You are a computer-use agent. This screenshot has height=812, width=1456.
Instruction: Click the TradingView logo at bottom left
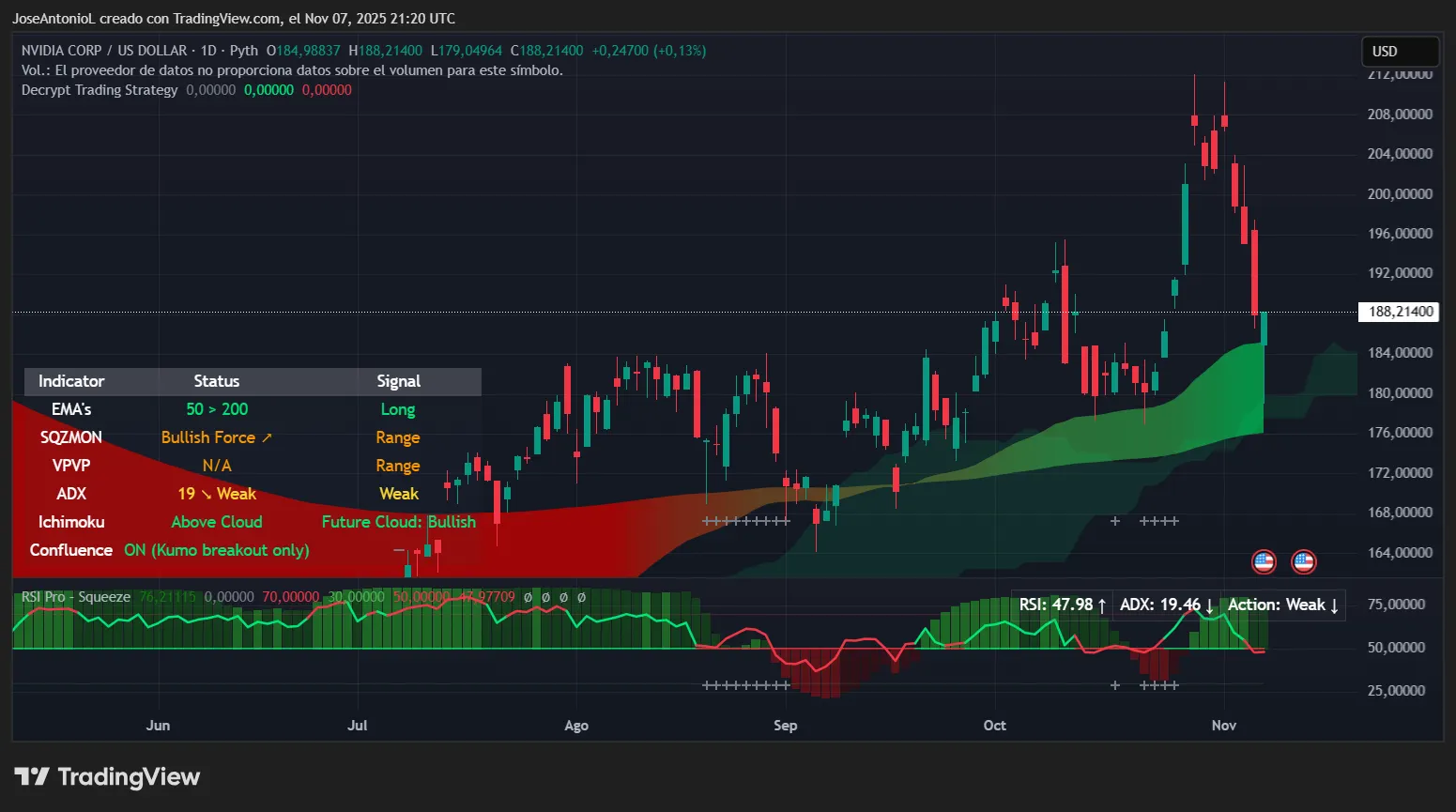[x=107, y=777]
